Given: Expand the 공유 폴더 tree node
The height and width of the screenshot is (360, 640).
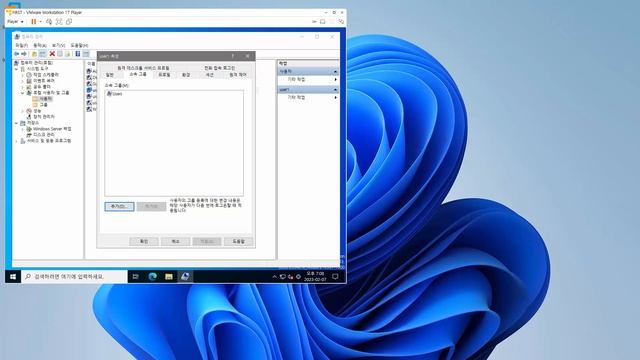Looking at the screenshot, I should tap(23, 87).
